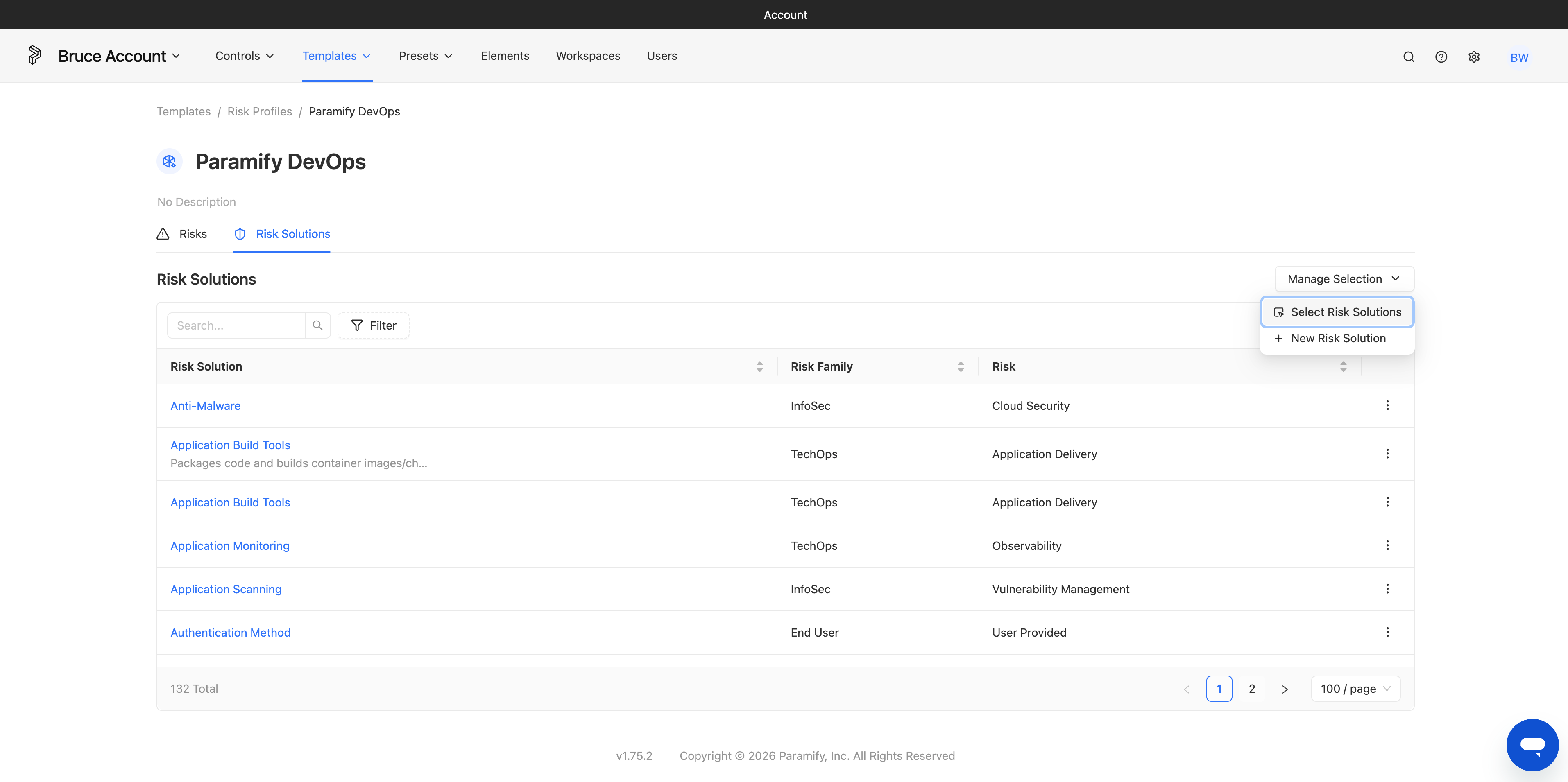The width and height of the screenshot is (1568, 782).
Task: Click the 132 Total text
Action: pos(194,689)
